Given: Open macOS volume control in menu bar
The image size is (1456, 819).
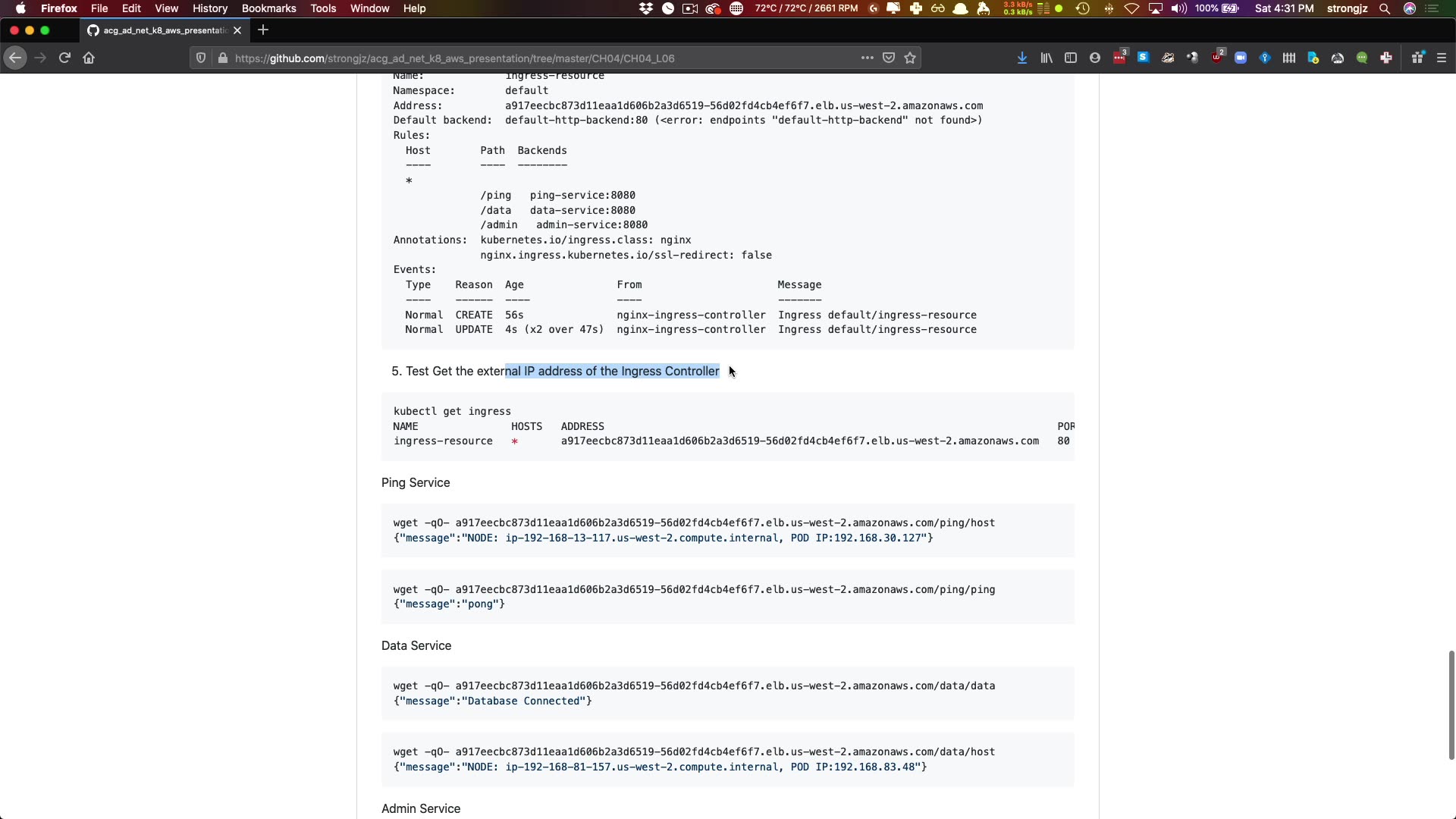Looking at the screenshot, I should click(1178, 8).
